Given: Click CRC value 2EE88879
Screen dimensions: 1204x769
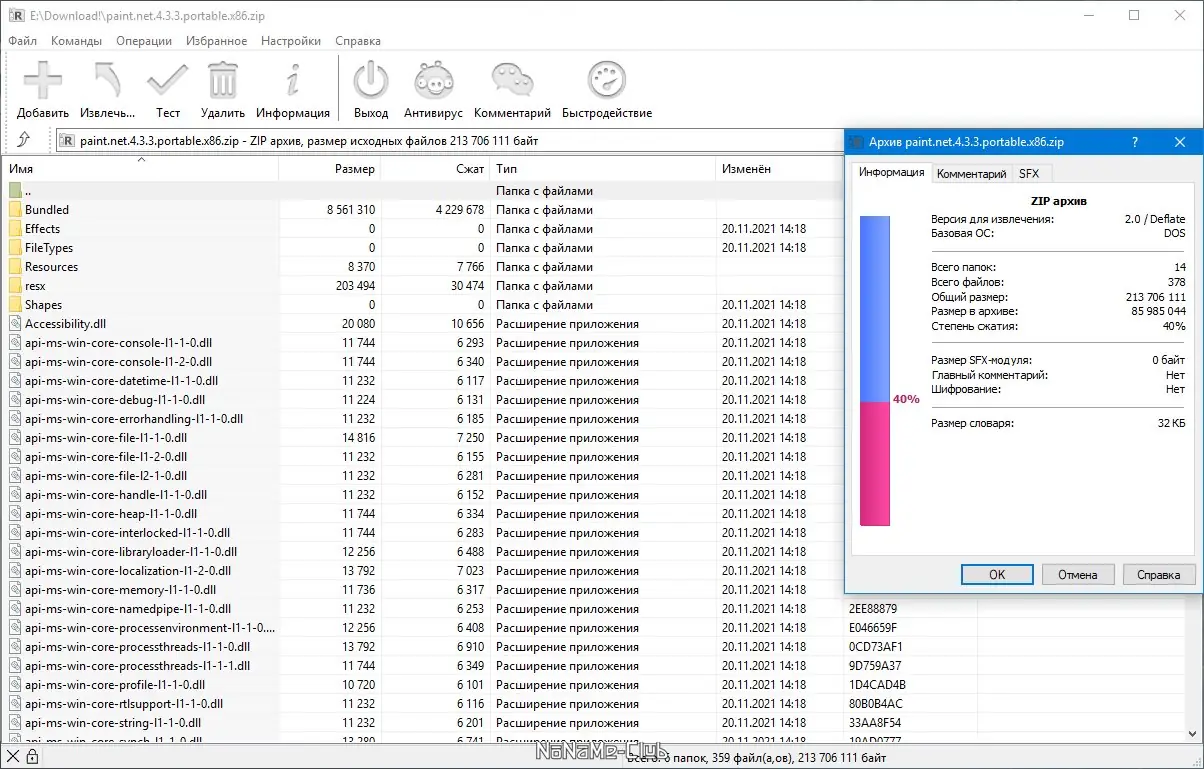Looking at the screenshot, I should pos(873,609).
